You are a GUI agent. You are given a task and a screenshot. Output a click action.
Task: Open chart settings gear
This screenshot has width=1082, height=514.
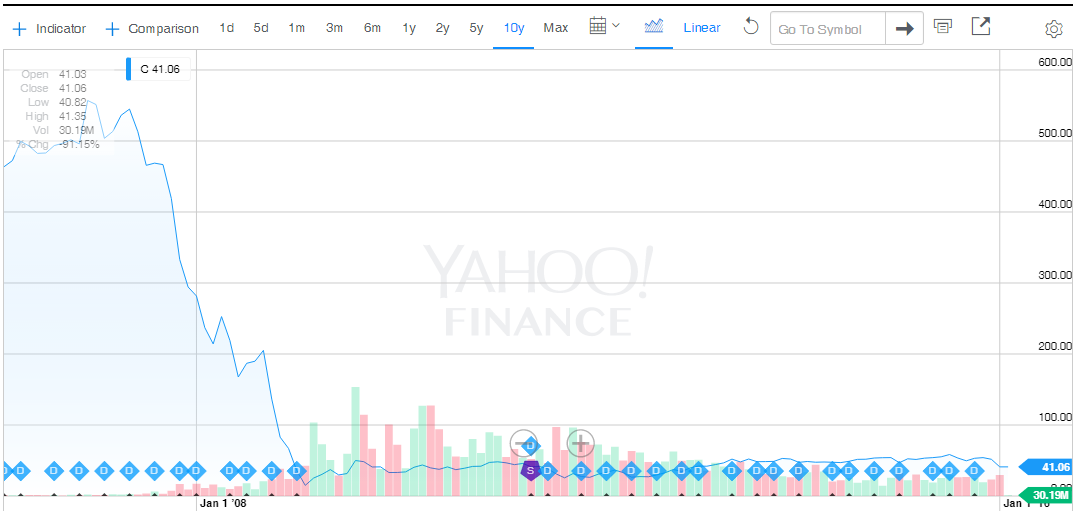point(1053,29)
